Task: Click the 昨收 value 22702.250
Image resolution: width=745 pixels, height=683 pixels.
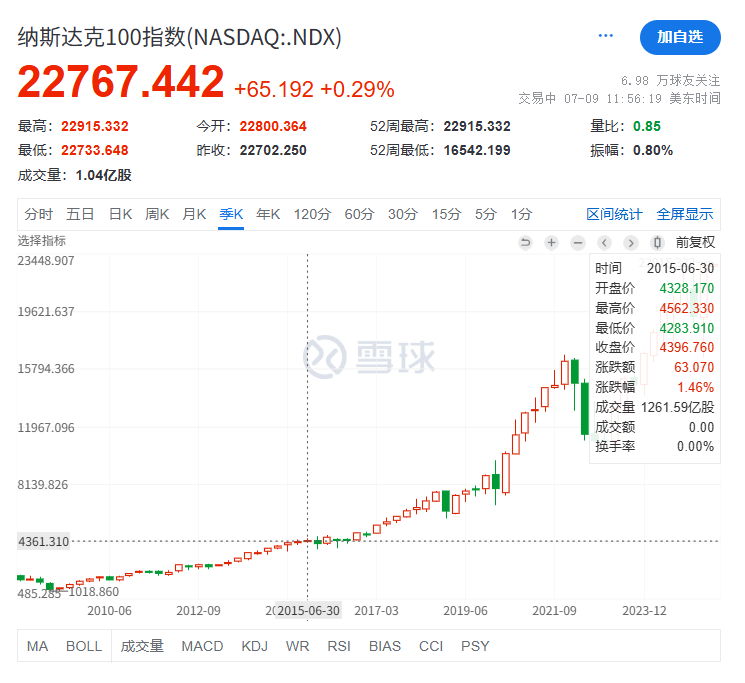Action: 273,151
